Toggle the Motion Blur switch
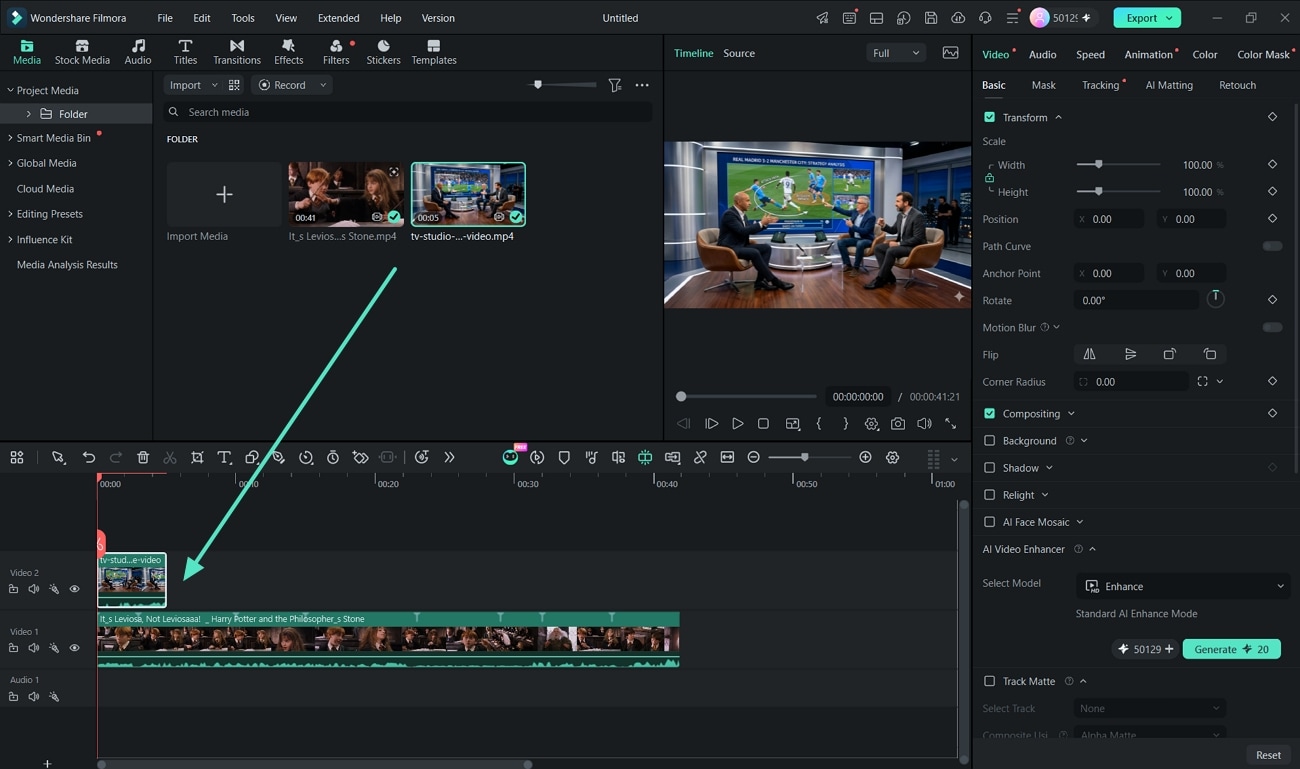The image size is (1300, 769). click(x=1272, y=327)
